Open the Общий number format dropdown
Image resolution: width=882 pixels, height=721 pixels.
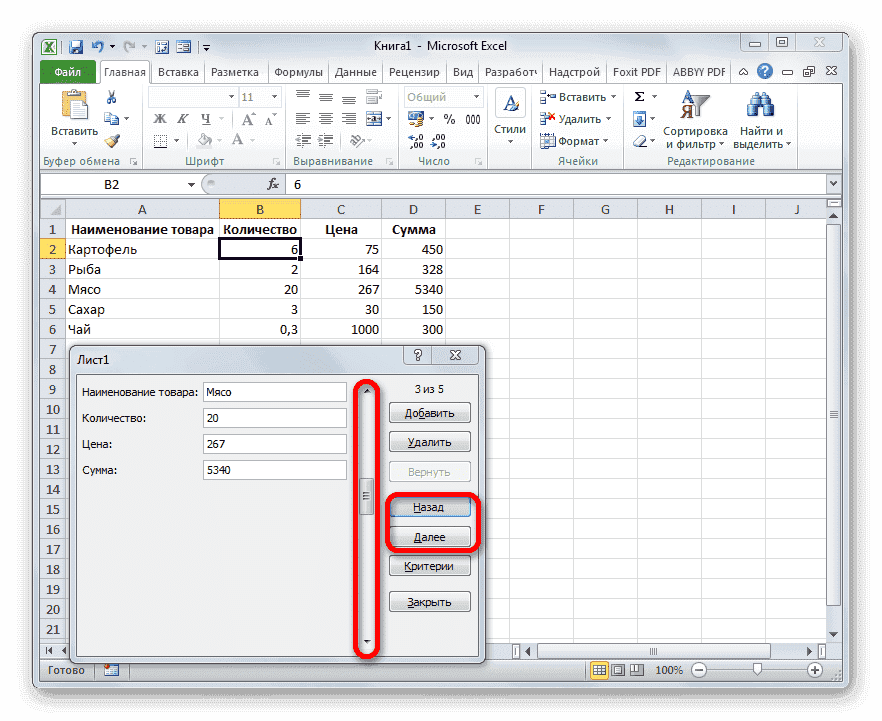click(476, 97)
